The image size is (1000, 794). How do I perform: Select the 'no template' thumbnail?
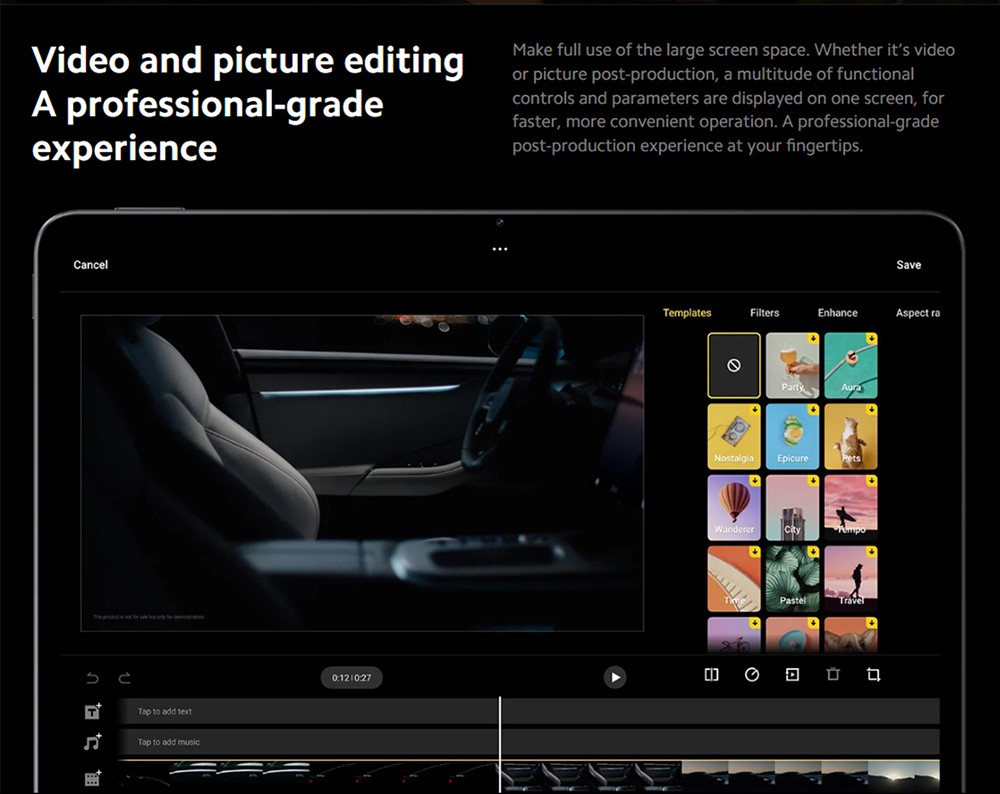[734, 366]
